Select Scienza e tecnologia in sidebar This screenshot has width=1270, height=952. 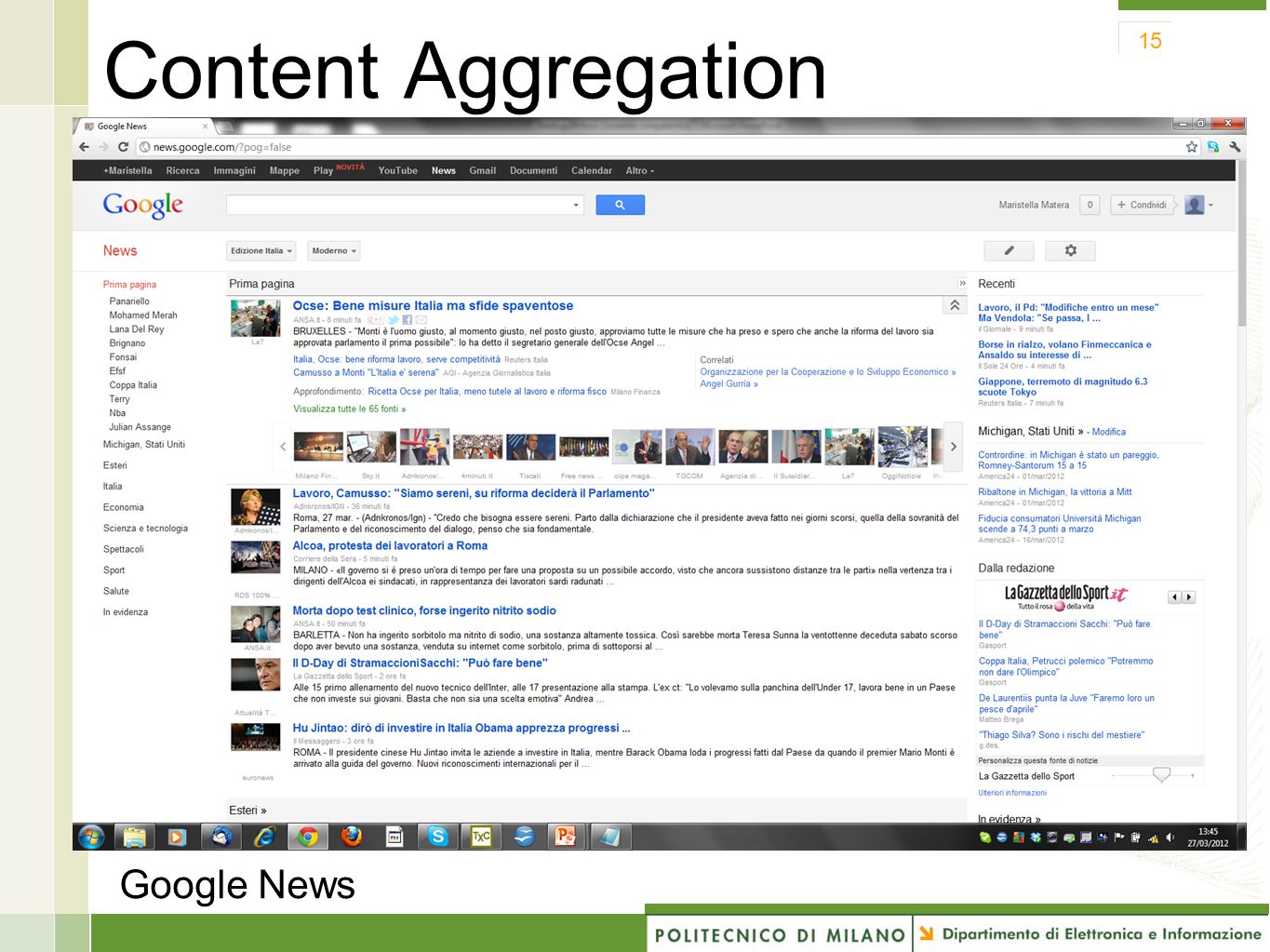coord(145,528)
